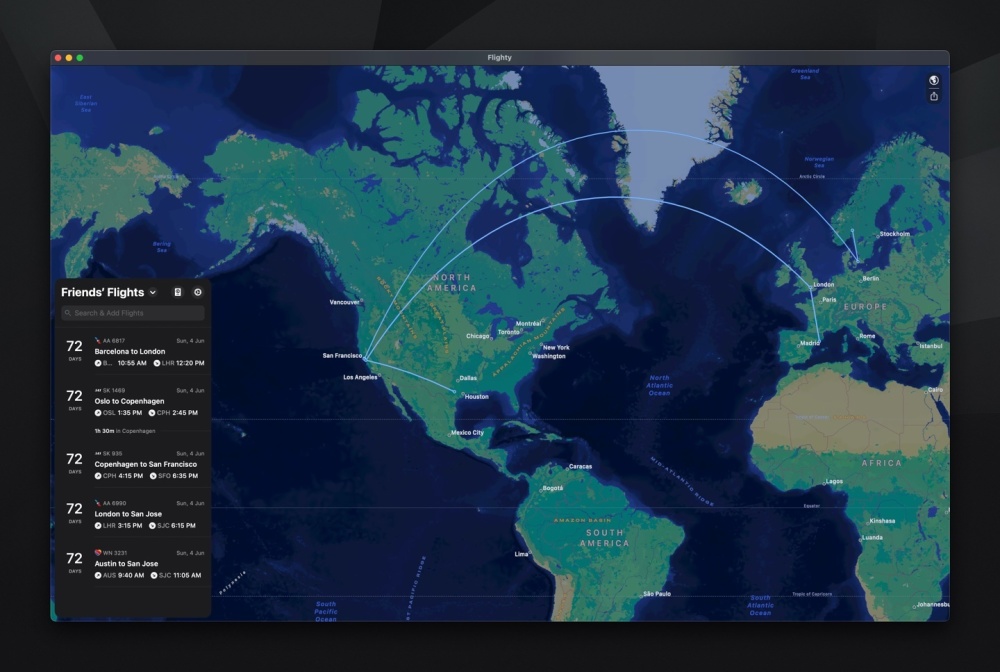This screenshot has width=1000, height=672.
Task: Click the departure icon next to OSL 1:35 PM
Action: (98, 413)
